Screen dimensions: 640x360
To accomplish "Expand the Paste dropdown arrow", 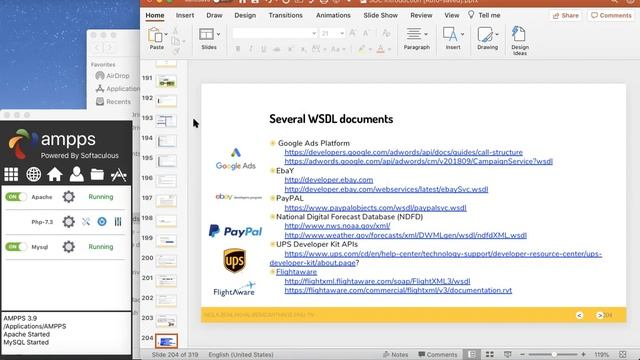I will 166,34.
